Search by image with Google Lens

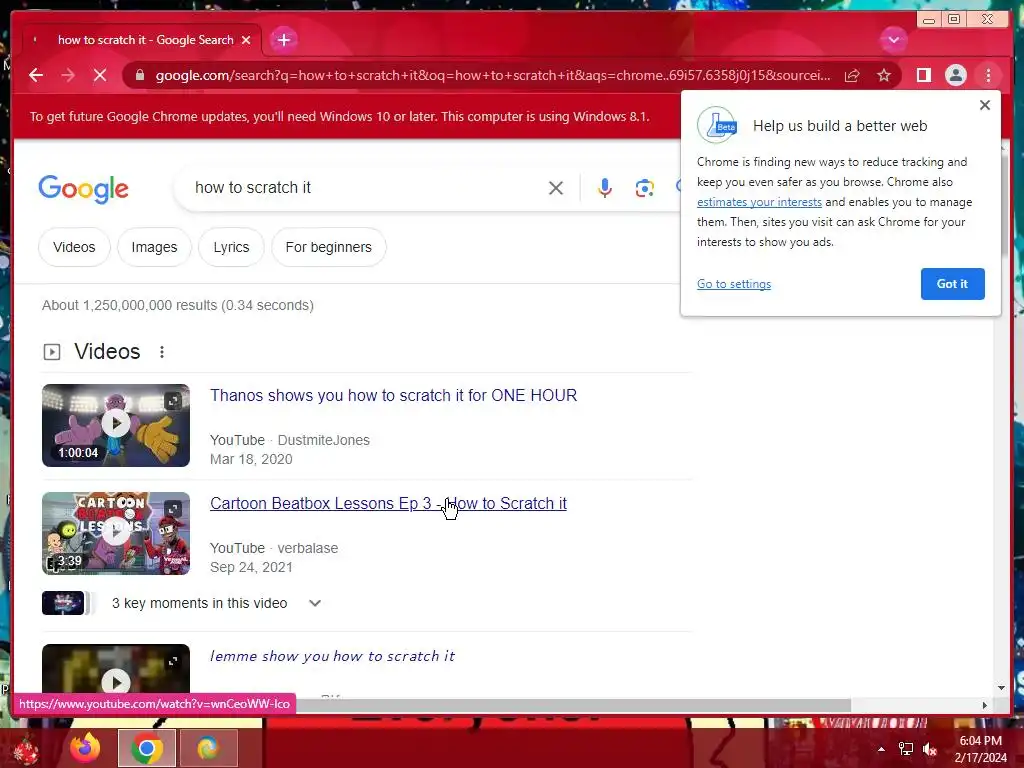coord(644,188)
